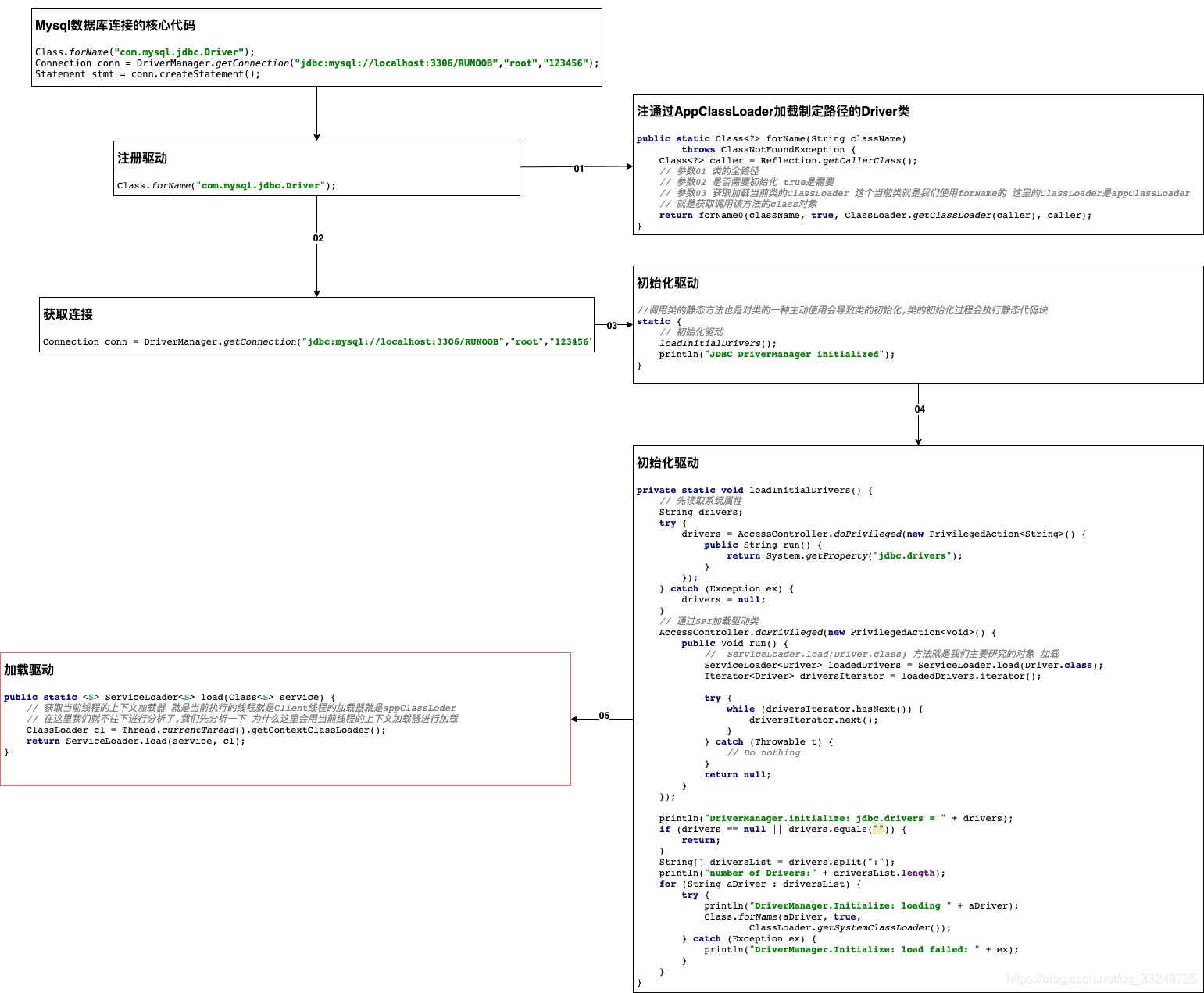Screen dimensions: 1204x993
Task: Click the comment "// 参数01 类的全路径"
Action: point(709,171)
